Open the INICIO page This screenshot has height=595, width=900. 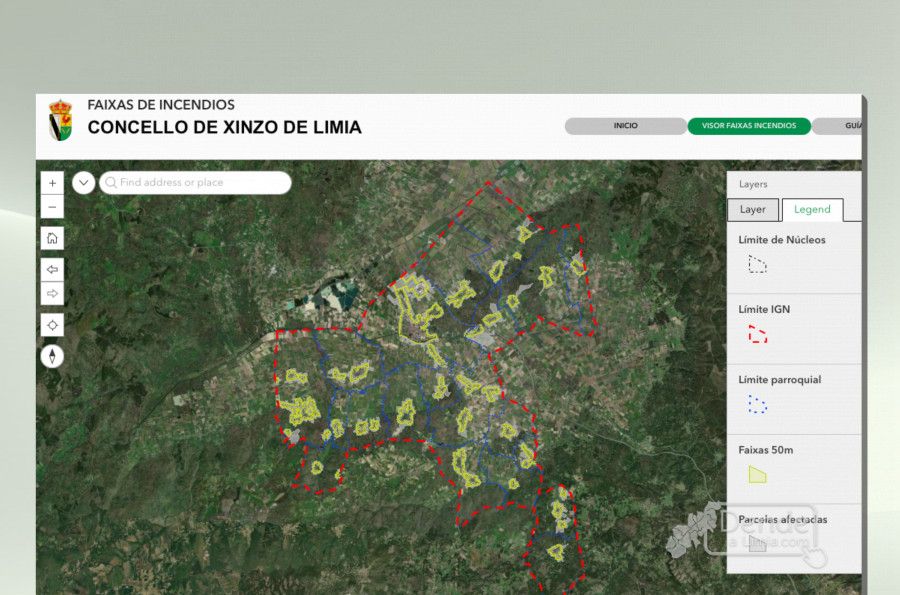coord(625,126)
